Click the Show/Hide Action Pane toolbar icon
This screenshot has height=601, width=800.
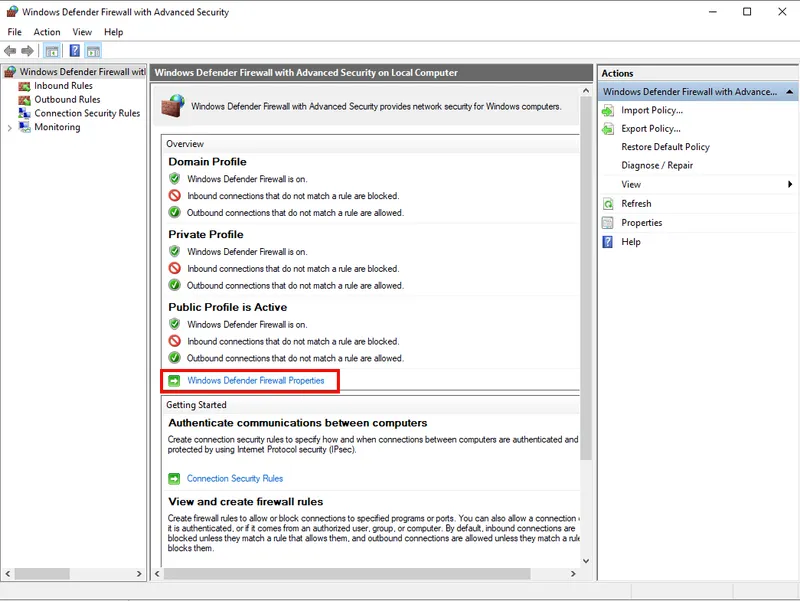coord(93,51)
